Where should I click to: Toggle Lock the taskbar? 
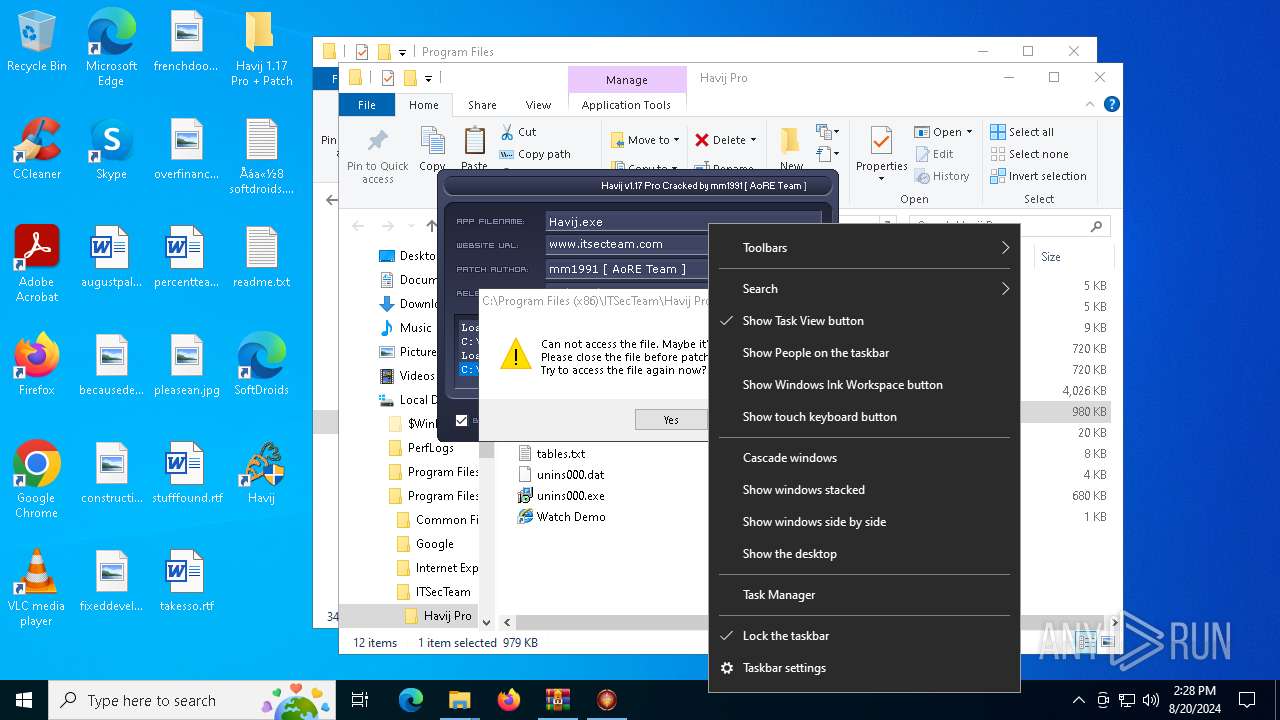click(x=864, y=636)
